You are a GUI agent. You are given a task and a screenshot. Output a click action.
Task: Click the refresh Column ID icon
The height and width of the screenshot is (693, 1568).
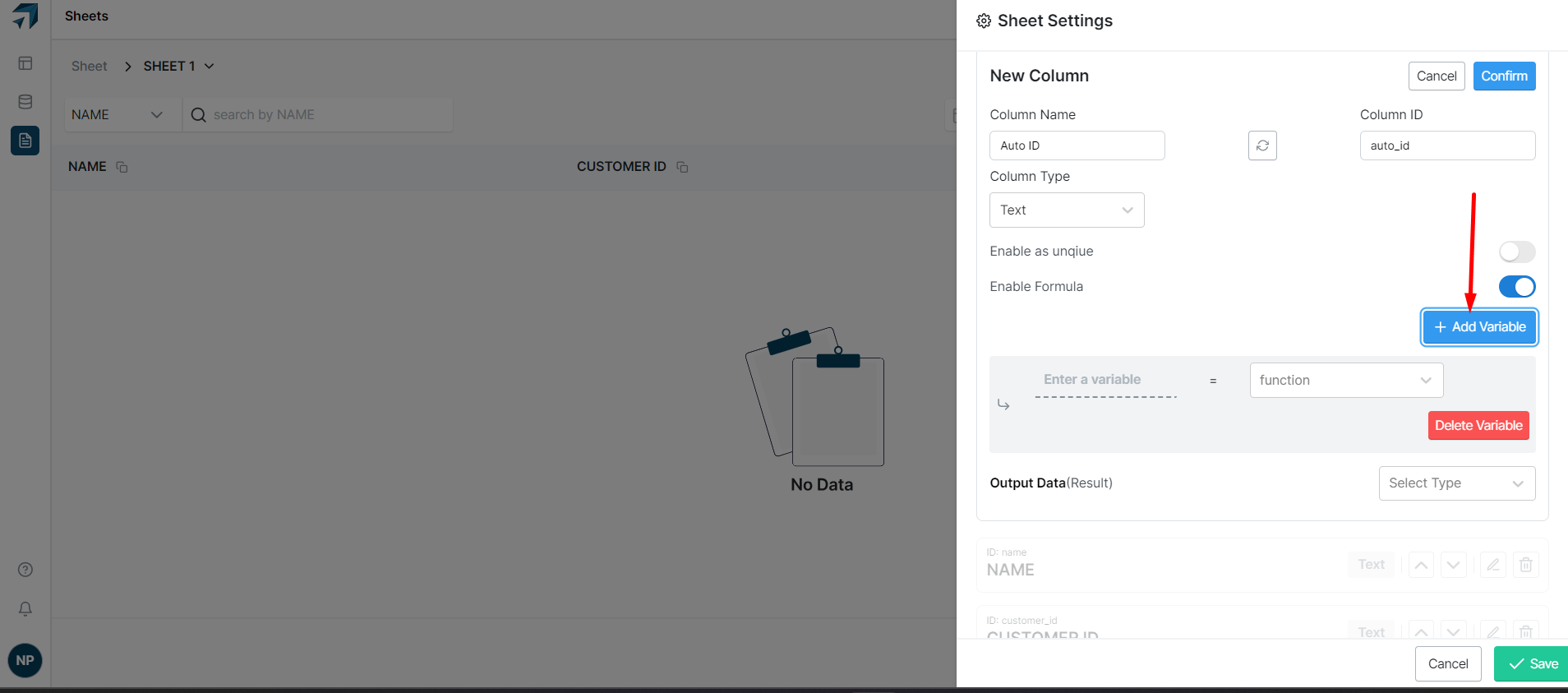coord(1262,146)
